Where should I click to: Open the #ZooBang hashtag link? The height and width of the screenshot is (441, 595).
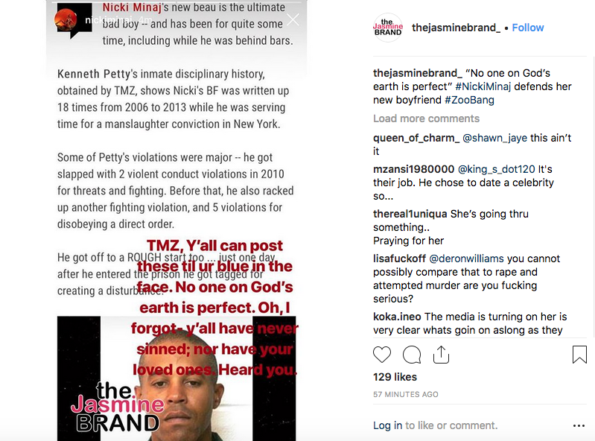click(469, 100)
